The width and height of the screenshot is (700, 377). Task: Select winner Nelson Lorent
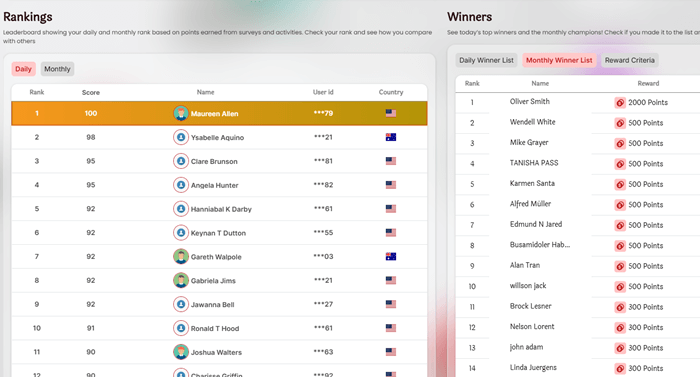point(532,327)
